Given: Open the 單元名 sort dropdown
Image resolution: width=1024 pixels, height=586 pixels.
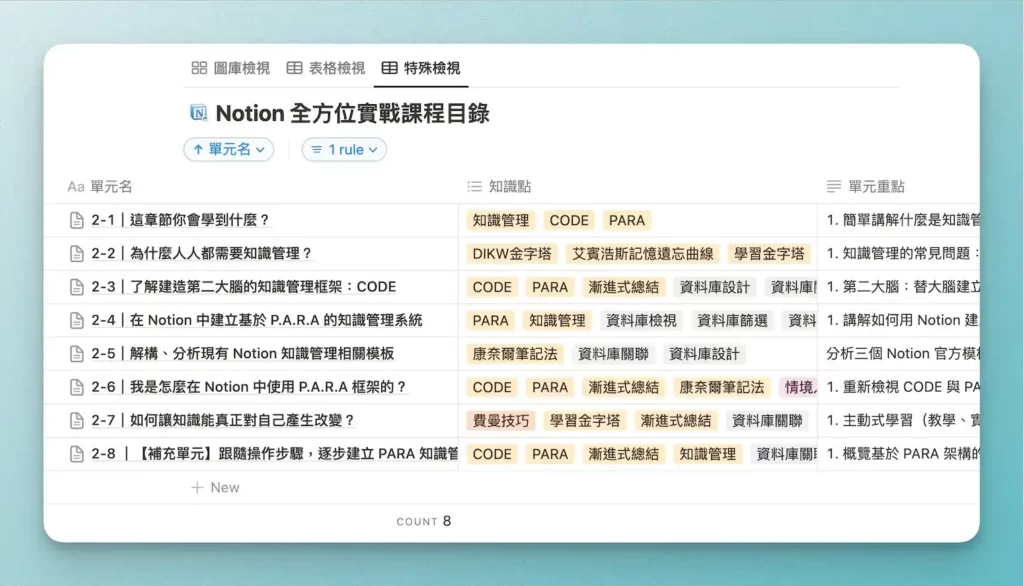Looking at the screenshot, I should (x=229, y=150).
